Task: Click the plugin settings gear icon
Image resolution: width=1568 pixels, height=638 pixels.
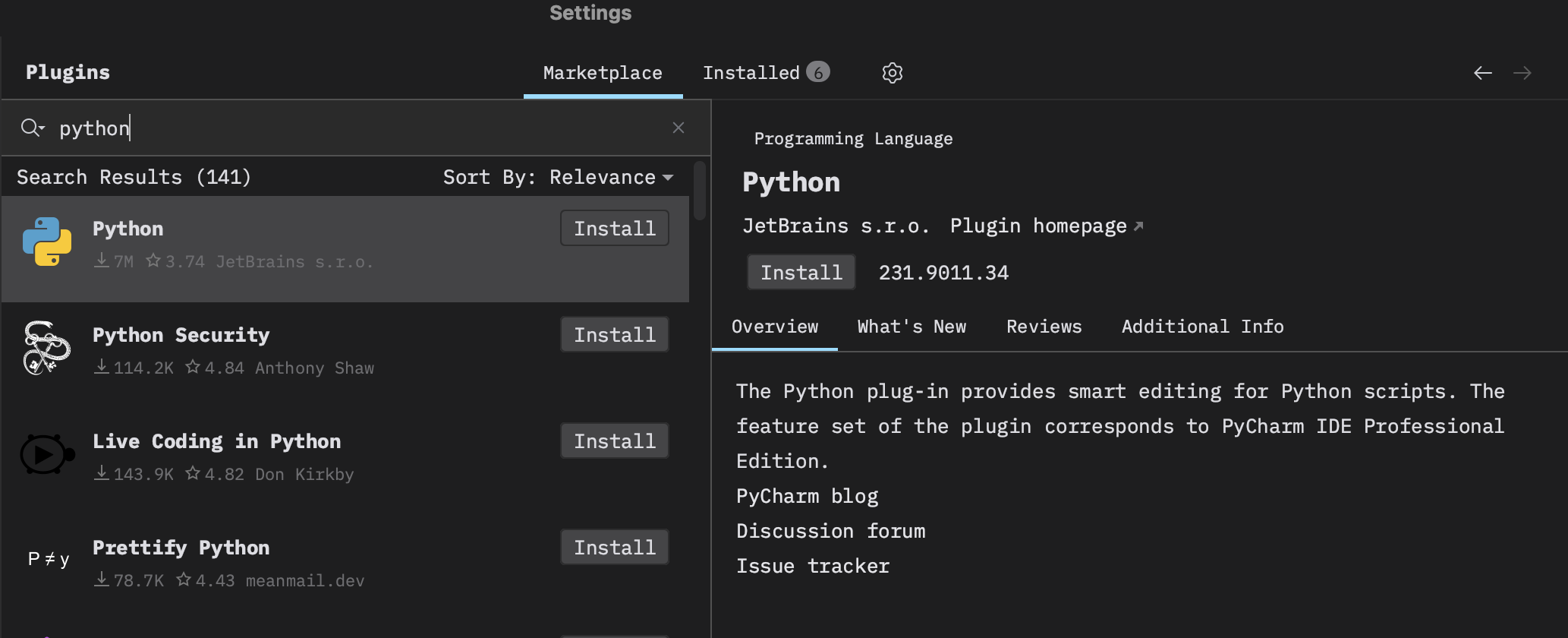Action: 893,73
